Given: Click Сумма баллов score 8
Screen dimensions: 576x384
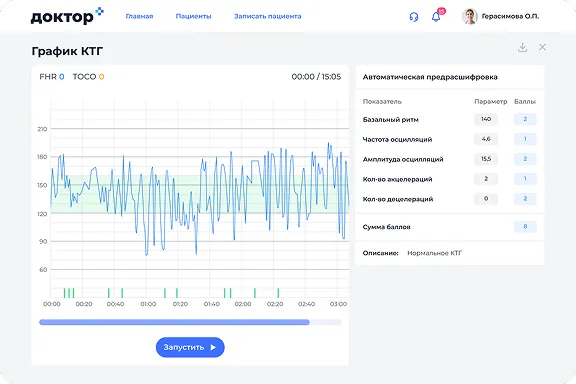Looking at the screenshot, I should coord(525,226).
